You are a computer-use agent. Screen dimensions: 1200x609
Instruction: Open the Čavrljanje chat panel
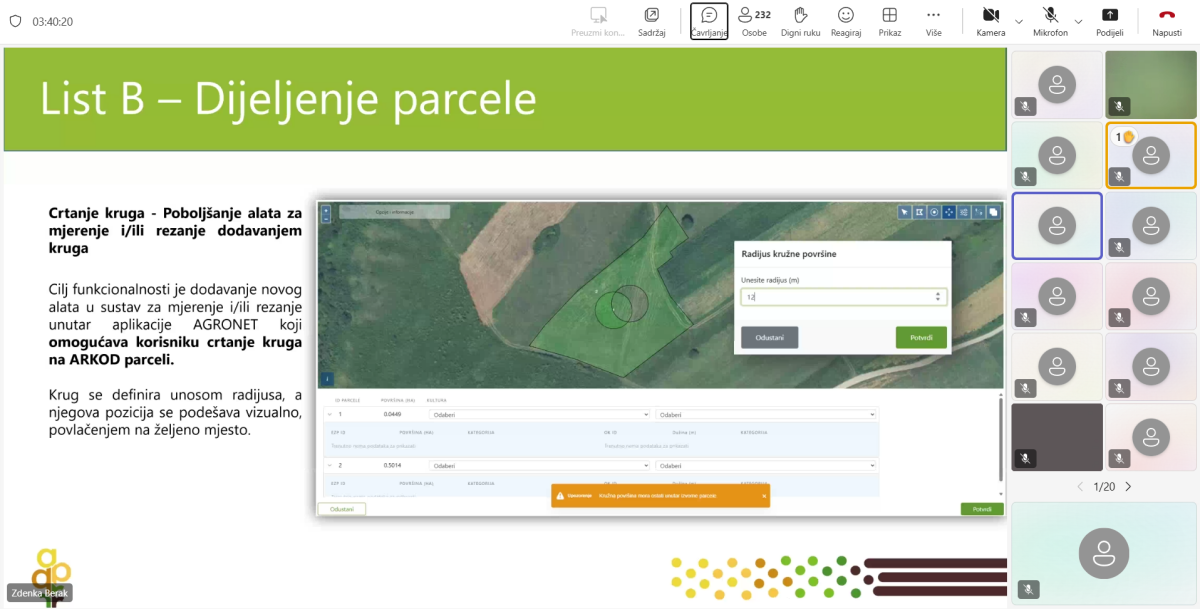[x=709, y=21]
